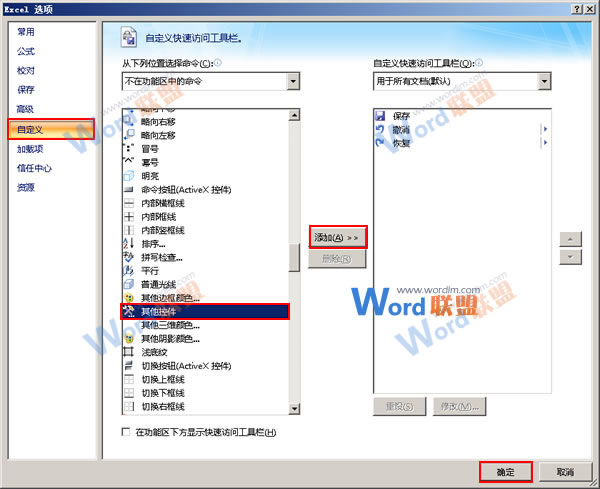Switch to the 保存 category in sidebar
This screenshot has height=489, width=600.
tap(26, 90)
